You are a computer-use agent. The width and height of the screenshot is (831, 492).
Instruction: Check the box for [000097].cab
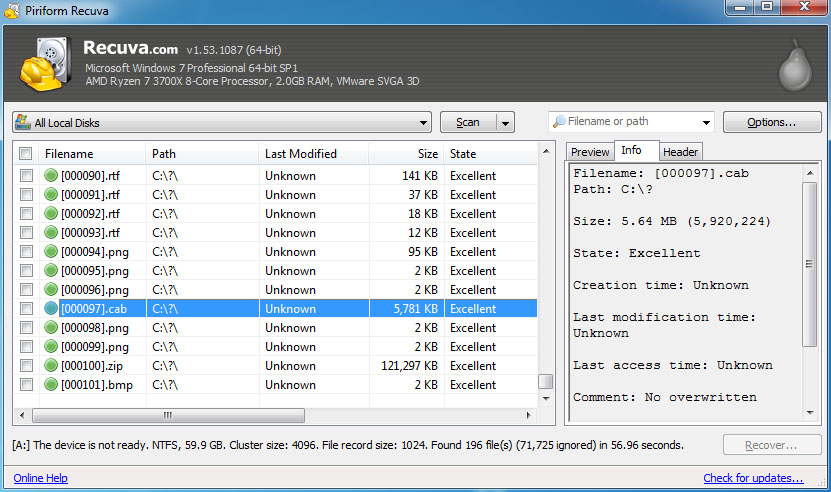click(26, 308)
